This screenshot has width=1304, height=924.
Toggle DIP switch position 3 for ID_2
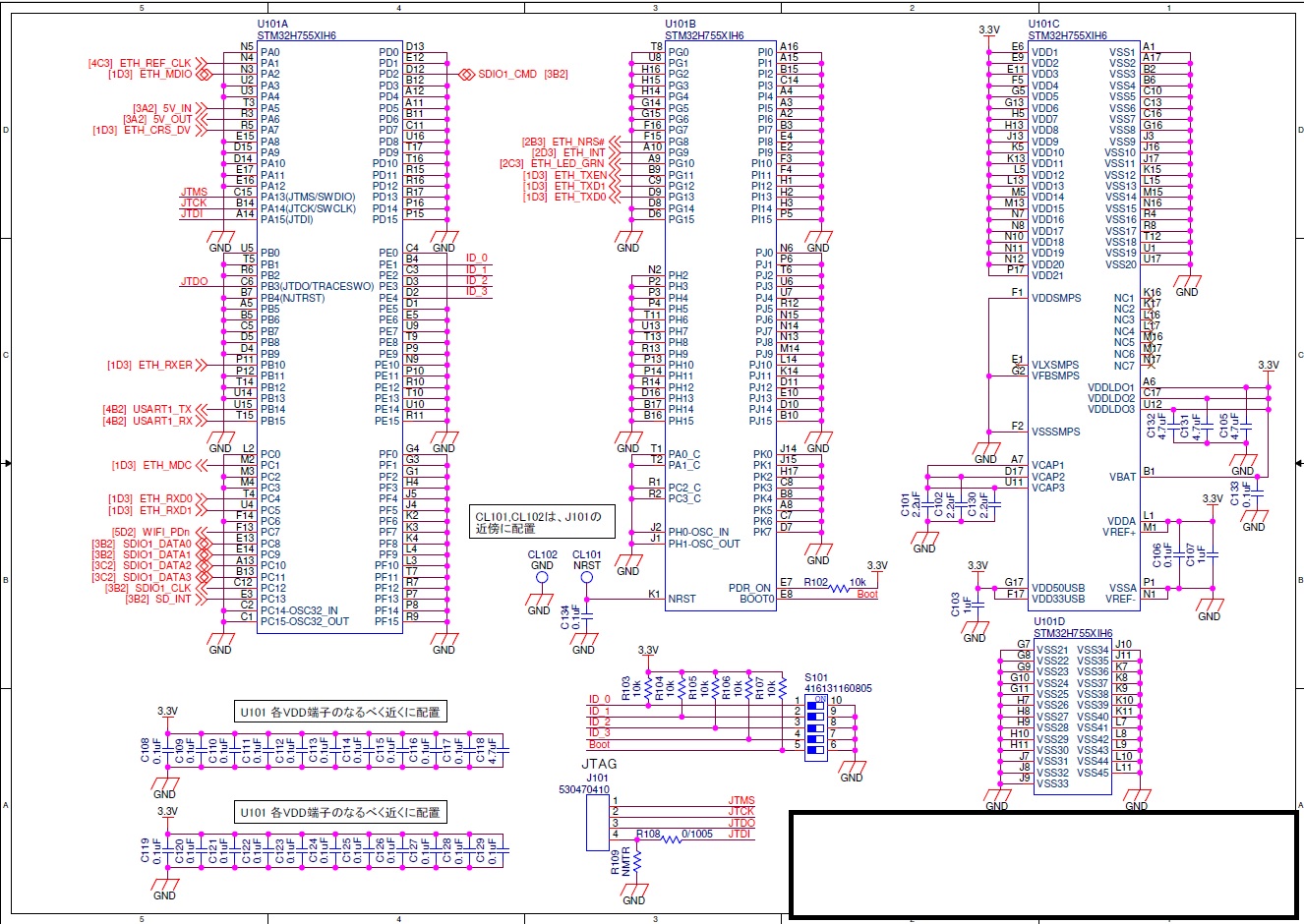(815, 727)
